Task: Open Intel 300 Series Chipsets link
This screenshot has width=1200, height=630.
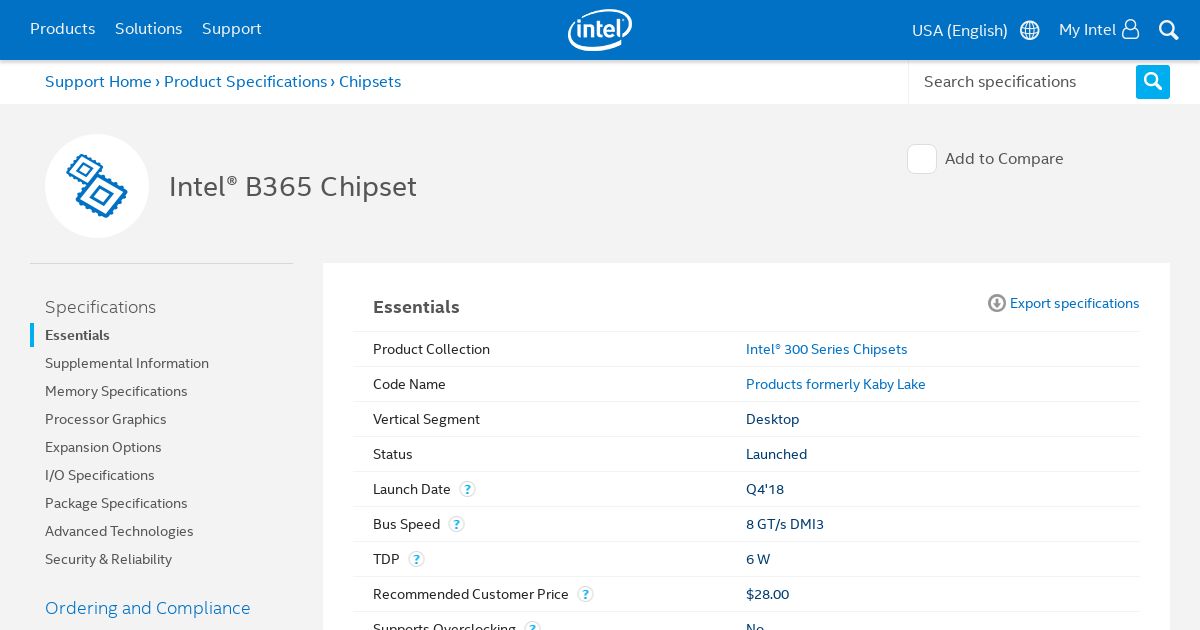Action: tap(827, 349)
